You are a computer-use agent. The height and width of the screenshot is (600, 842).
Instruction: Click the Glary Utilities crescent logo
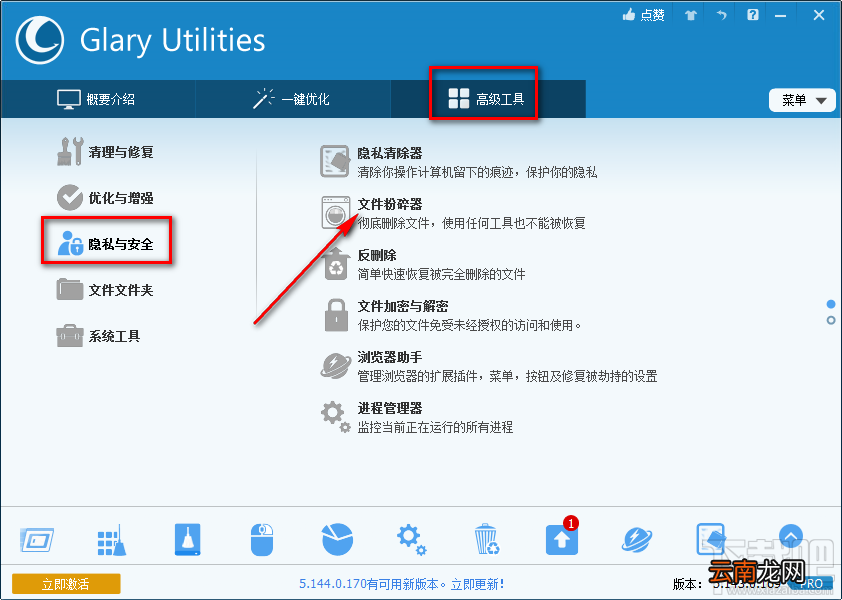(40, 40)
